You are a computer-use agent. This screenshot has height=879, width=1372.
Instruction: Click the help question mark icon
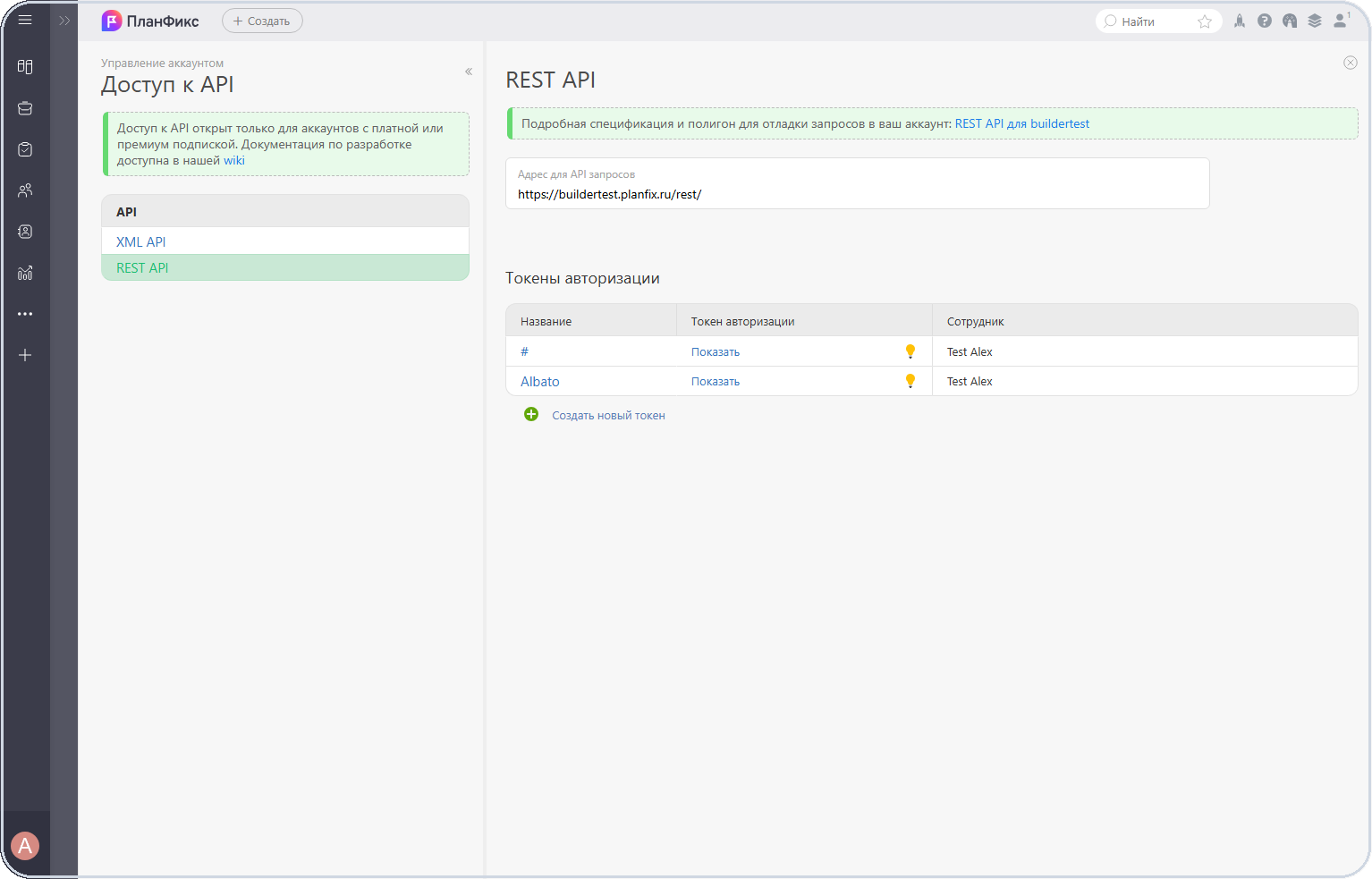click(1265, 21)
